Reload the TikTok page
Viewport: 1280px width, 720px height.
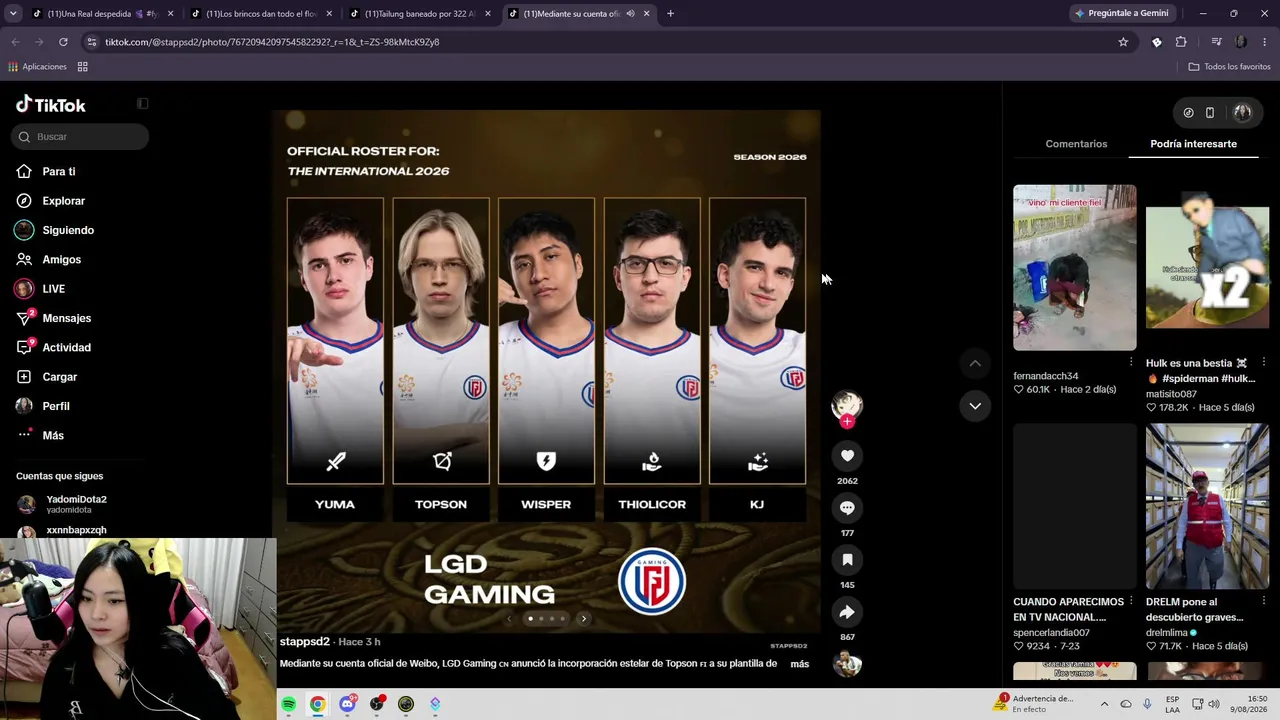coord(63,42)
